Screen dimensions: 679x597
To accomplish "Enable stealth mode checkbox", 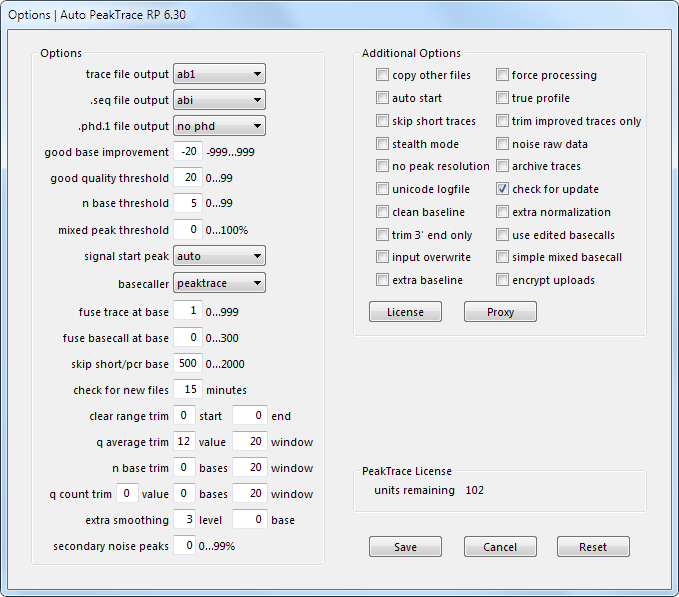I will point(382,143).
